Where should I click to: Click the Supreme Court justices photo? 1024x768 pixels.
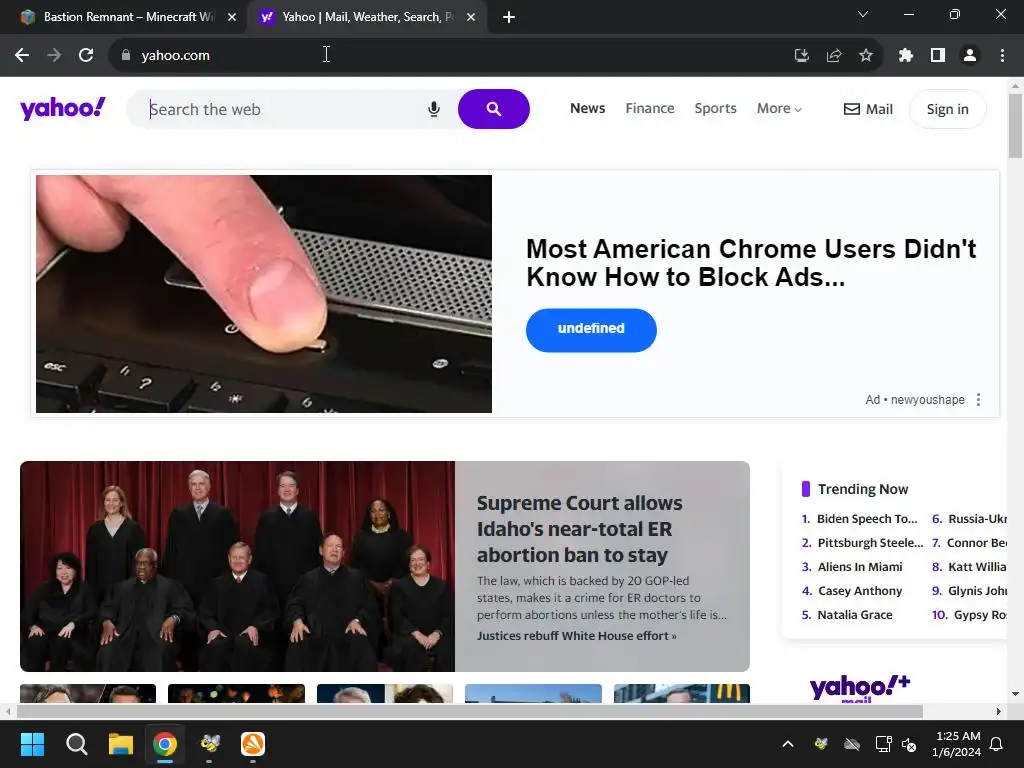pos(238,566)
